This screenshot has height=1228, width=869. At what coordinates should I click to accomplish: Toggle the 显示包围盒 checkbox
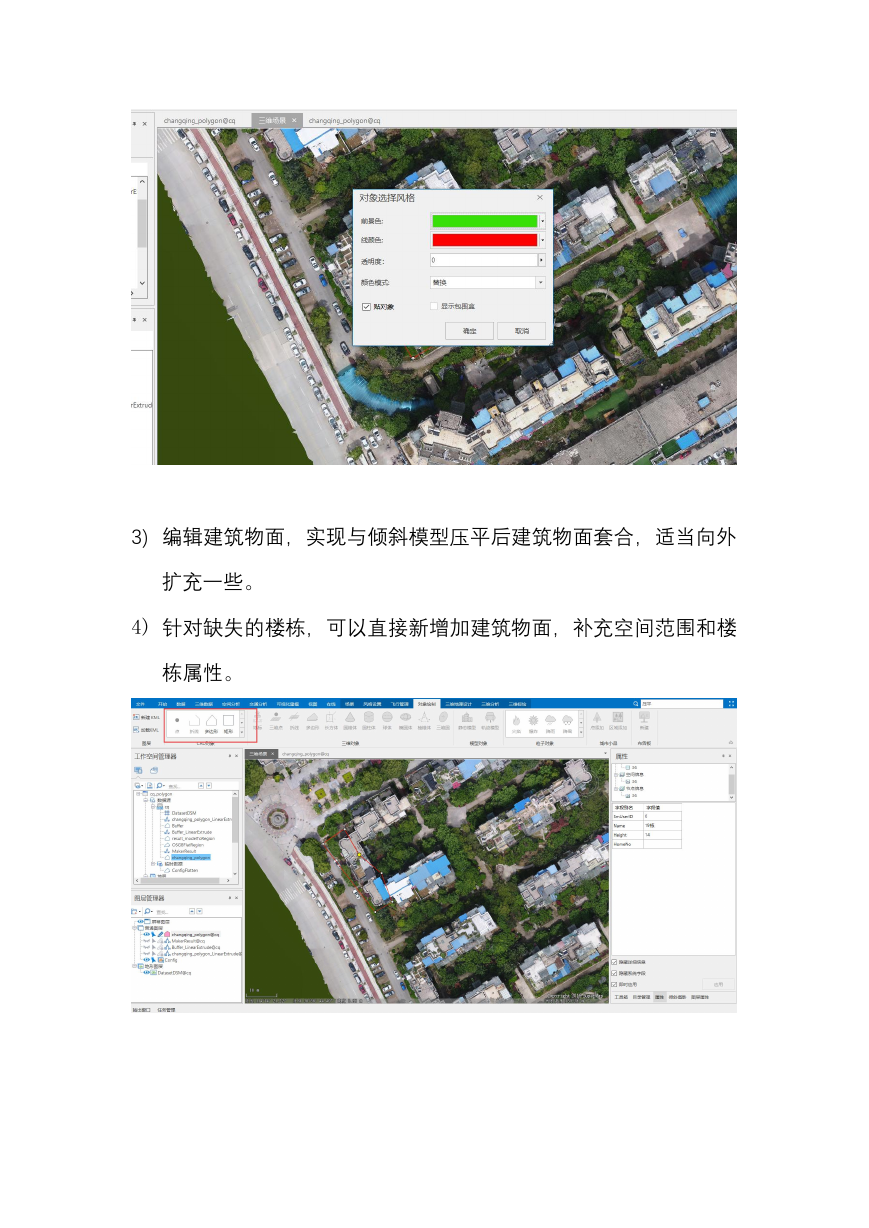click(x=433, y=306)
